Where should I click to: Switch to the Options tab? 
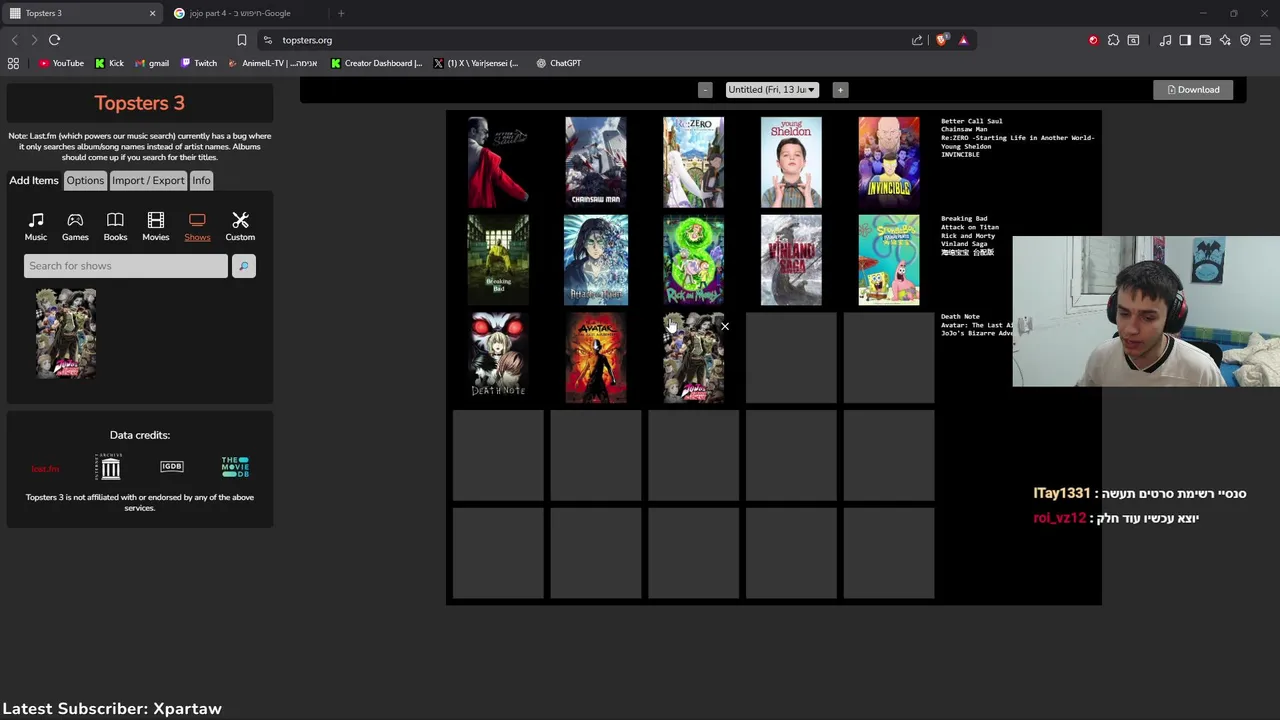click(x=85, y=180)
